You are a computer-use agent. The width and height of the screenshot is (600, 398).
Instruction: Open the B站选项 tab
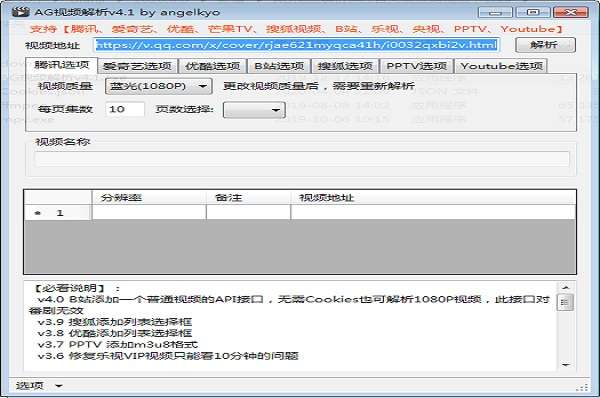pos(279,66)
